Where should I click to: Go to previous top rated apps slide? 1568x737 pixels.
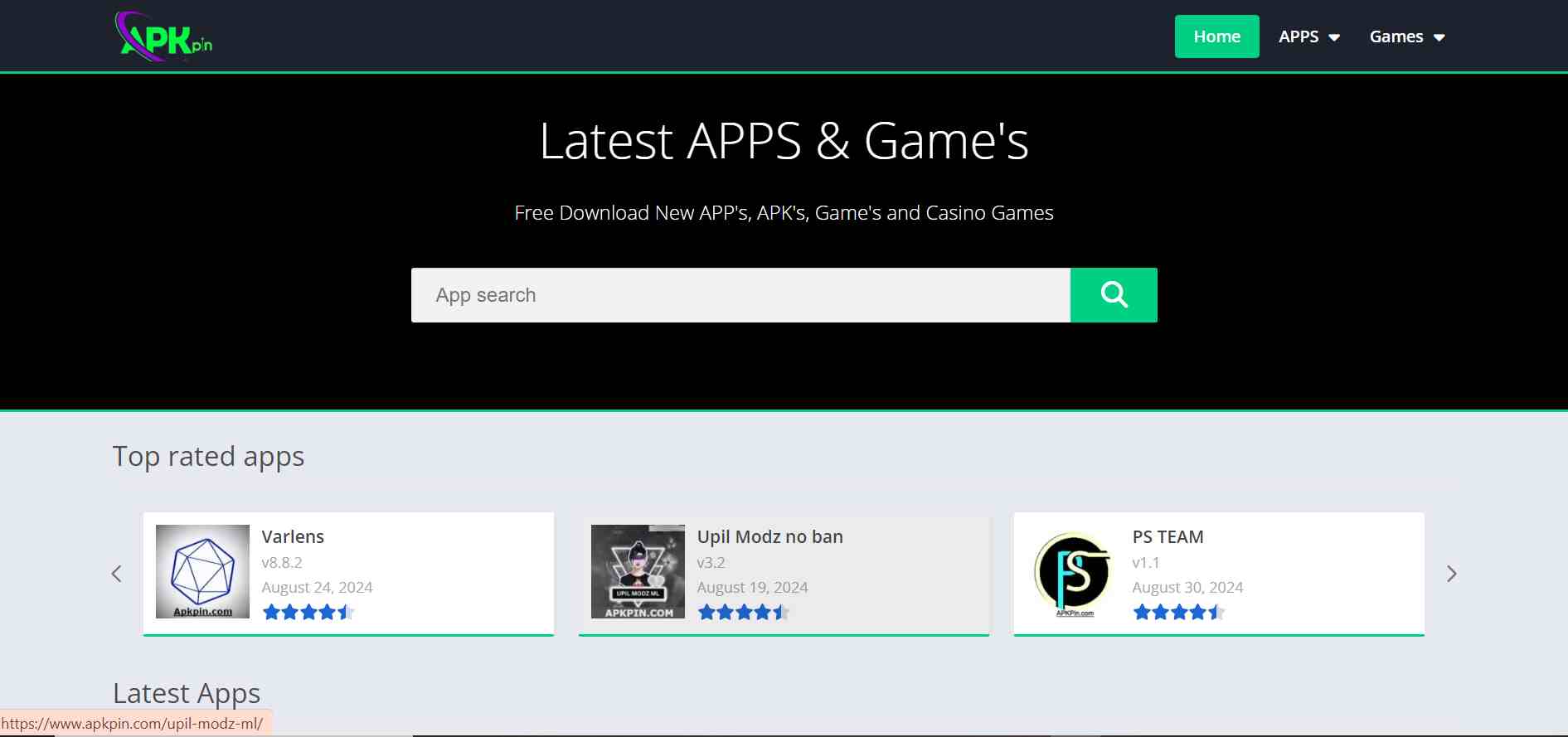117,574
